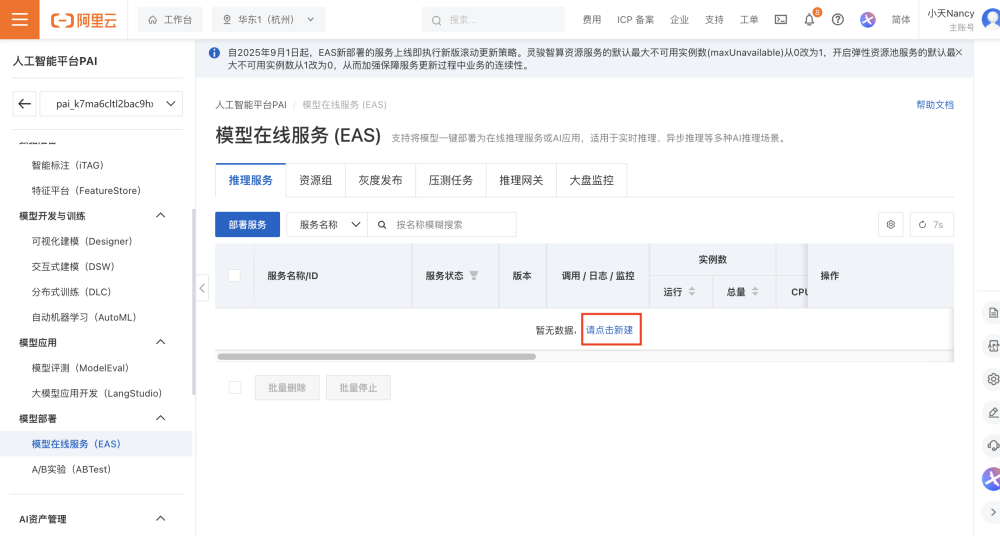Open the Cloud Shell terminal icon

point(781,20)
